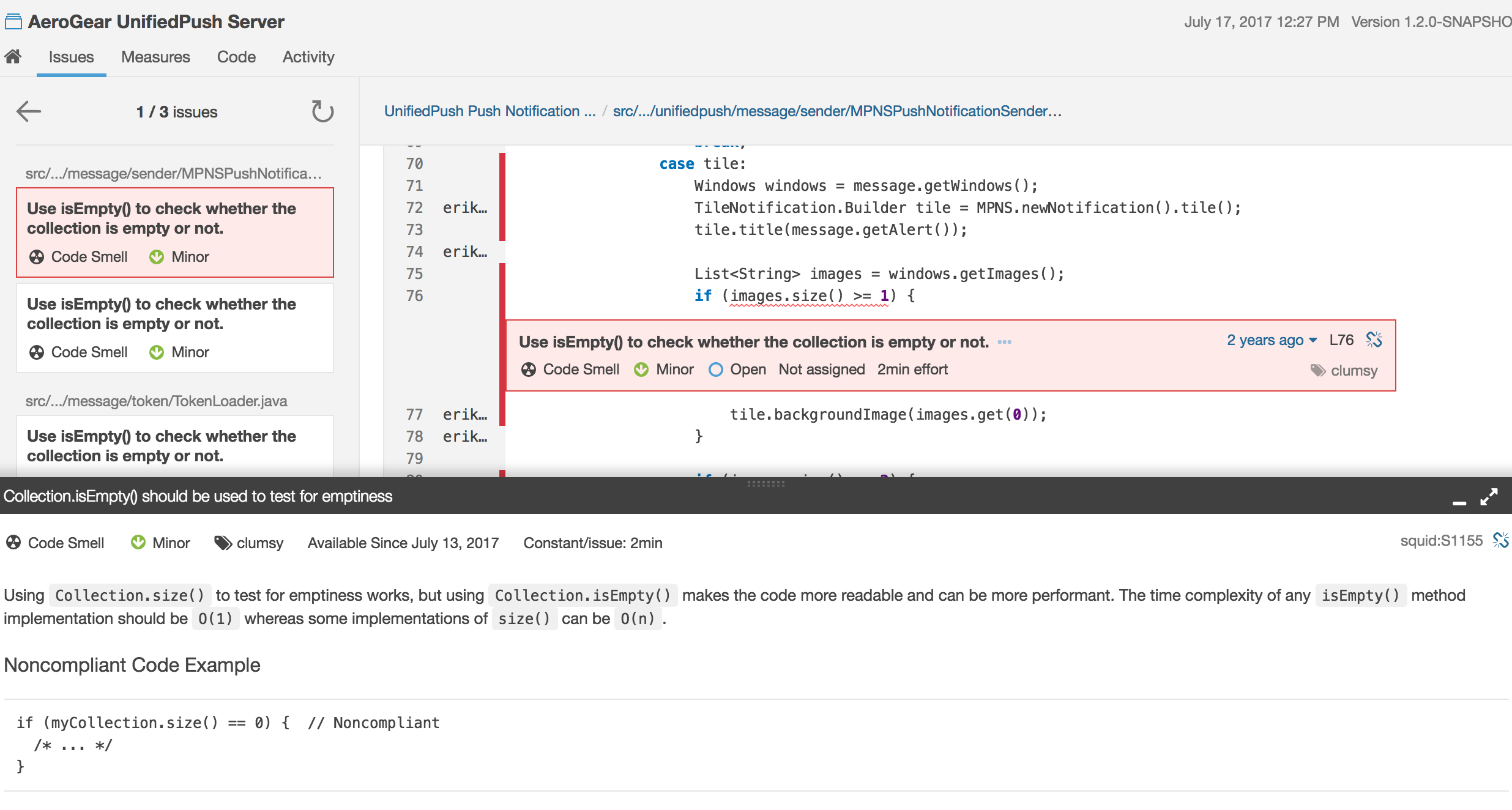Click SCM author erik… on line 74
The height and width of the screenshot is (810, 1512).
(465, 252)
